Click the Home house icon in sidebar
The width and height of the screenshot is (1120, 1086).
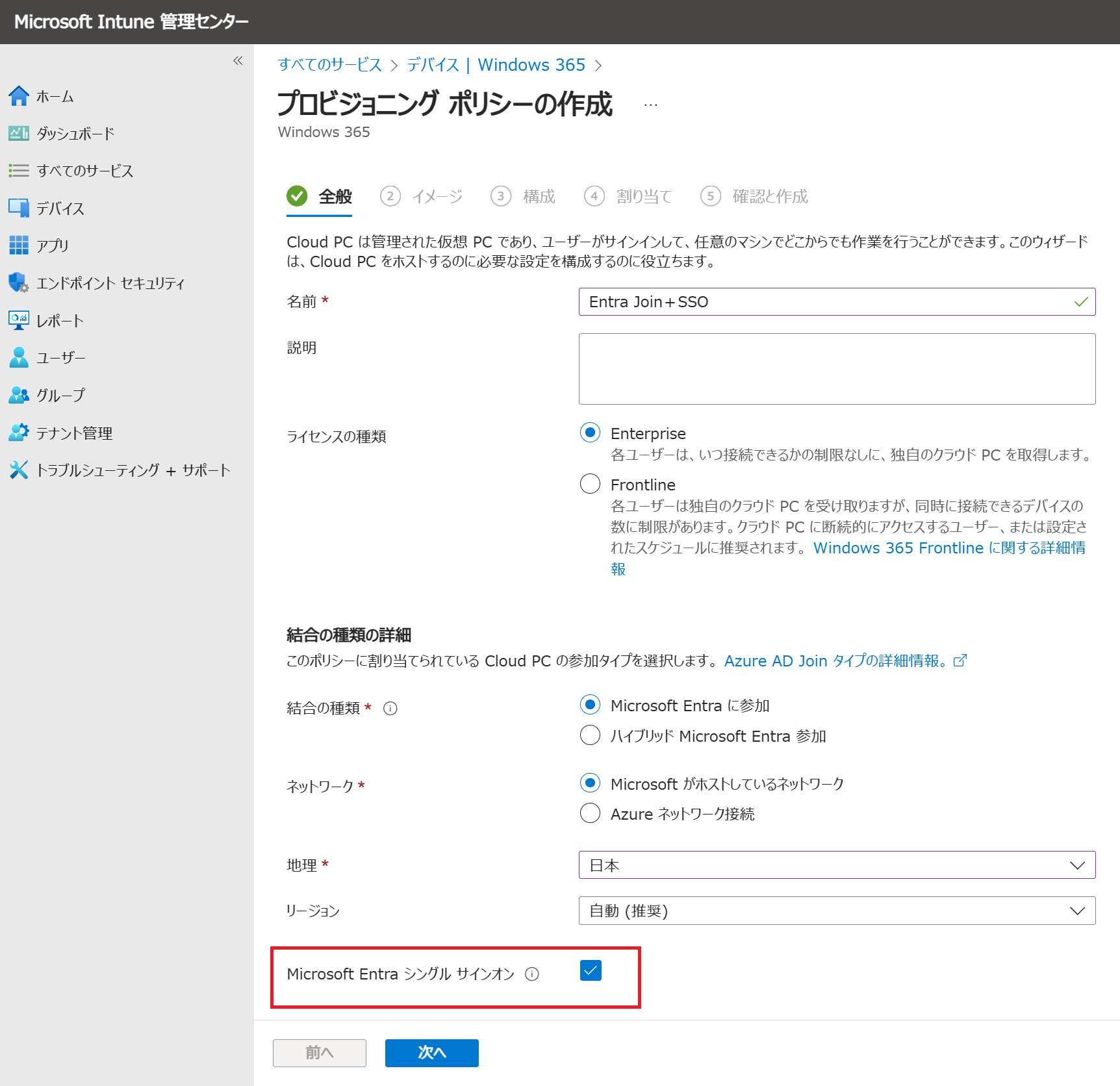(x=19, y=96)
